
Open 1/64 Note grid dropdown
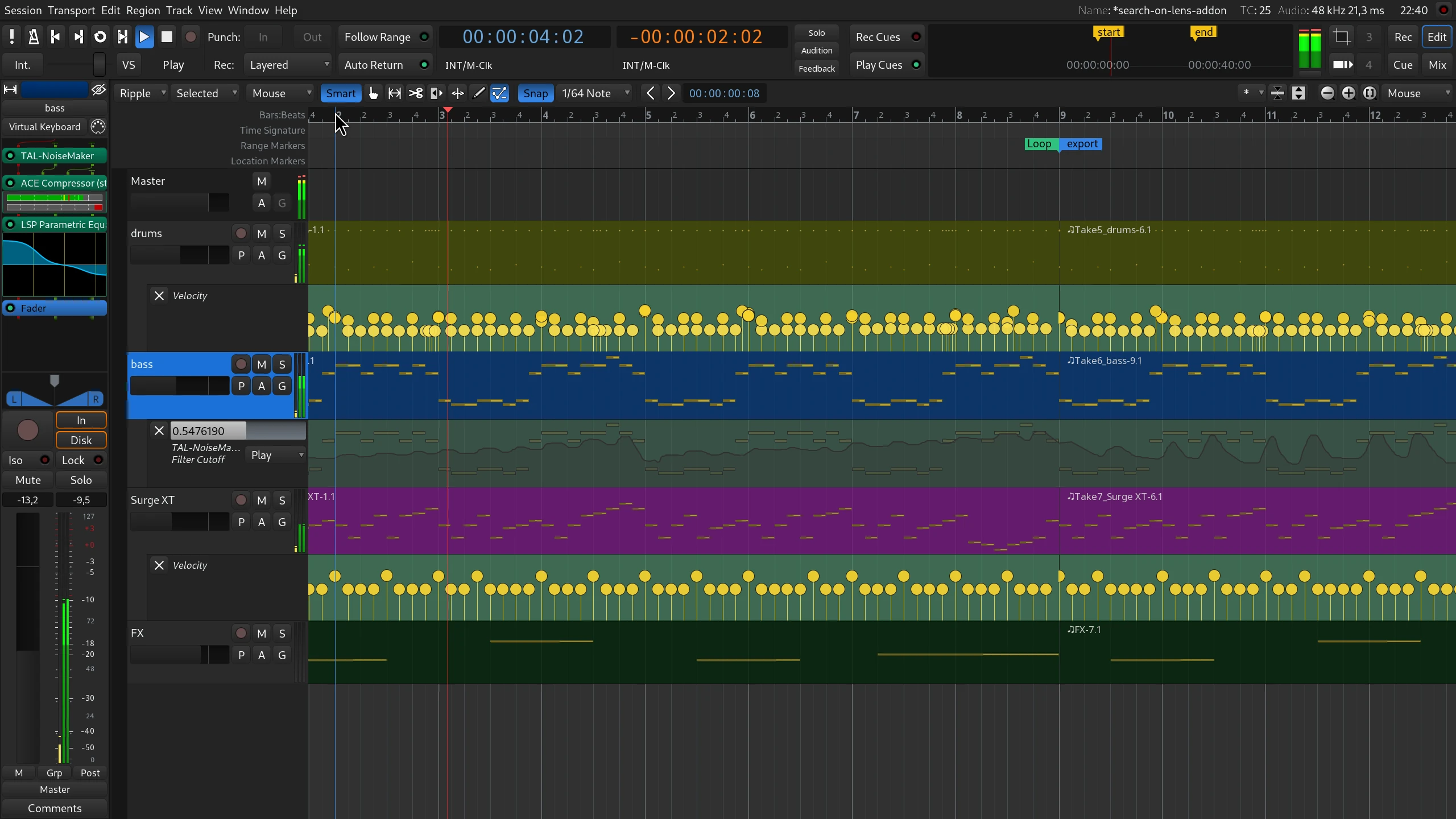(595, 93)
